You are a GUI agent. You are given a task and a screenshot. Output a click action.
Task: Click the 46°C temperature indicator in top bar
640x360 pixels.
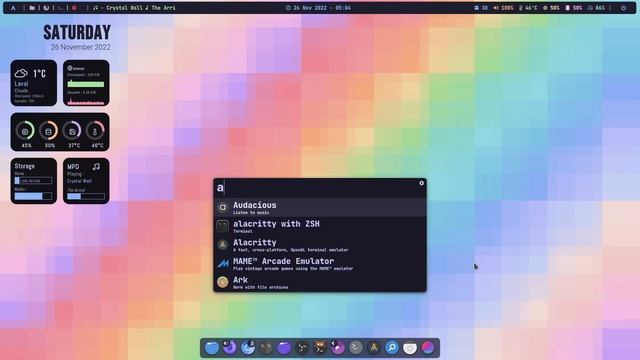[x=528, y=8]
